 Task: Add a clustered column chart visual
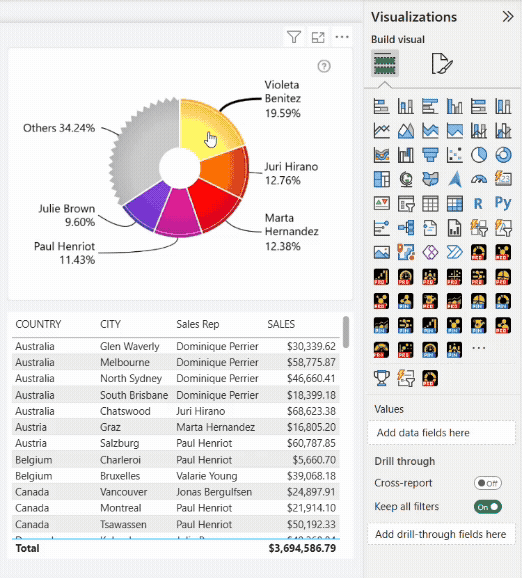click(454, 107)
